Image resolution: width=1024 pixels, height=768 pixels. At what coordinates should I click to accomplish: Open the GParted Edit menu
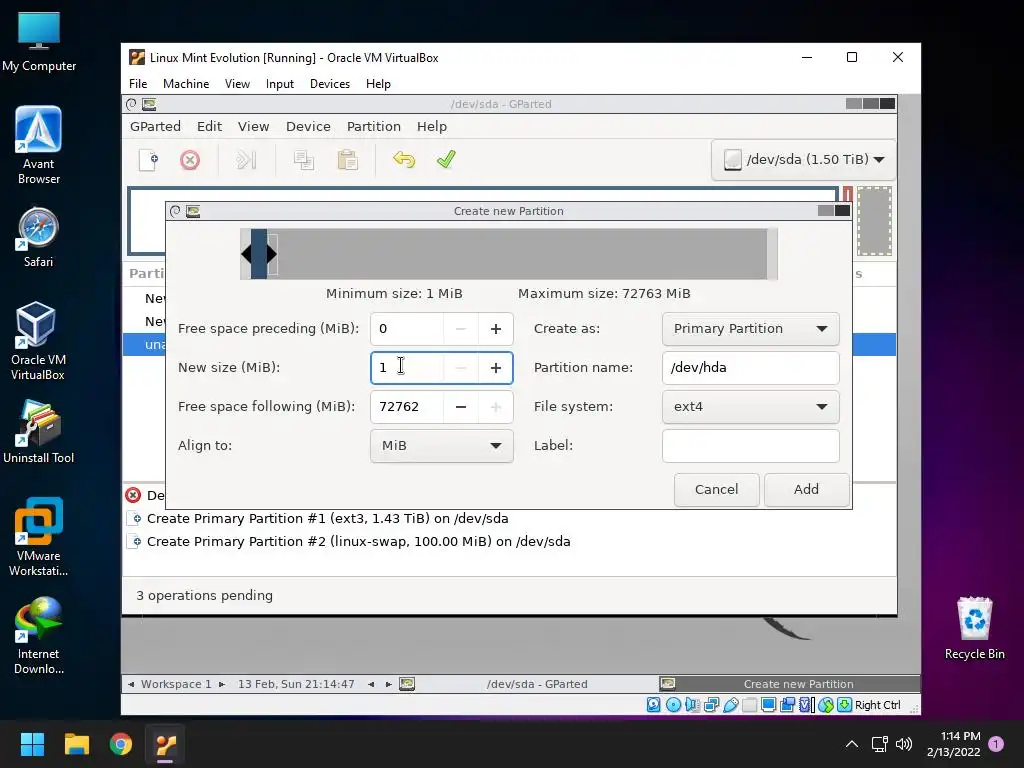(x=210, y=127)
